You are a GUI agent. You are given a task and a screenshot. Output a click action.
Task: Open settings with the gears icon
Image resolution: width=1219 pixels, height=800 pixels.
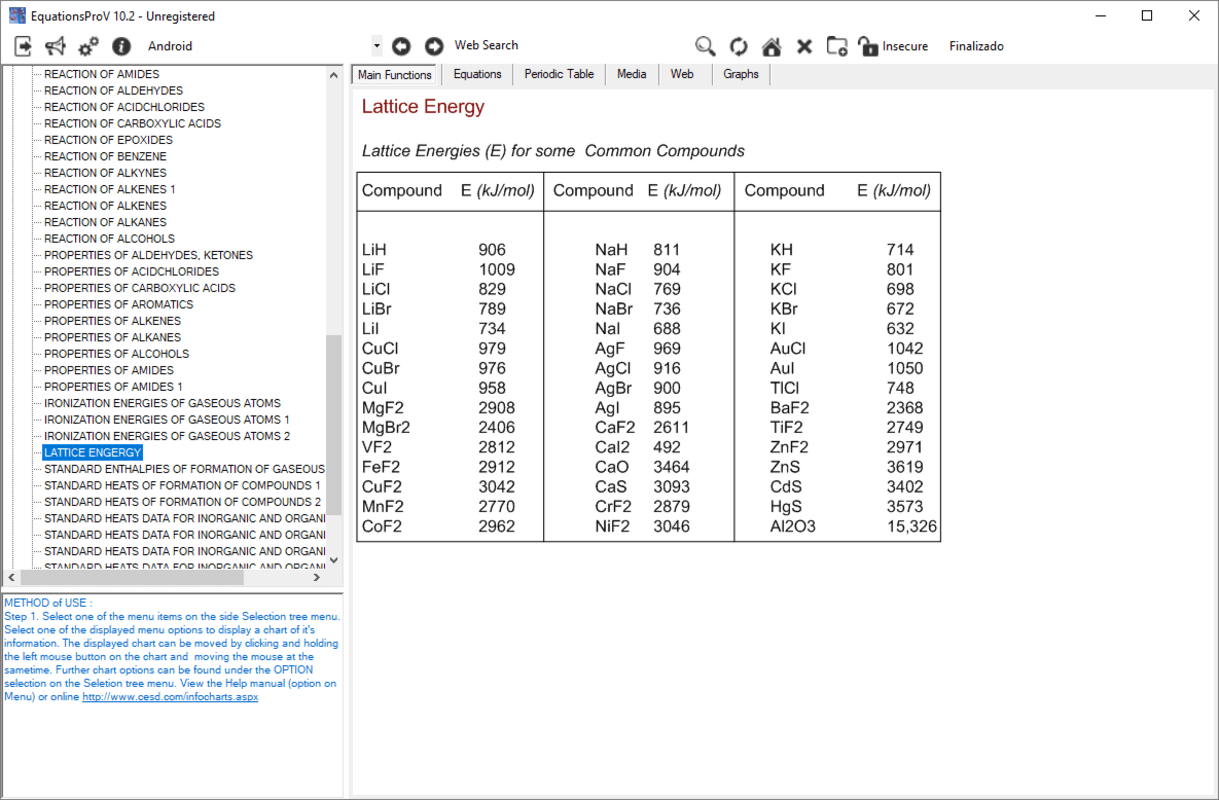(x=88, y=46)
